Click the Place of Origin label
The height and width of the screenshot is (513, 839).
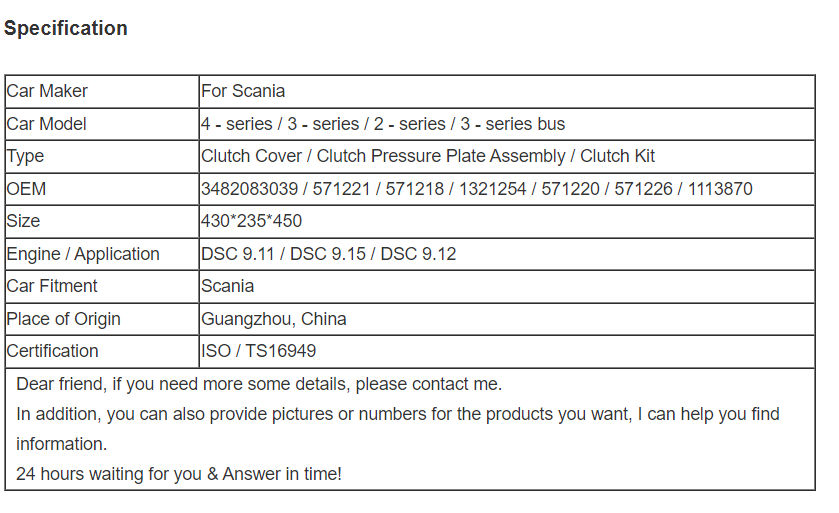click(63, 319)
